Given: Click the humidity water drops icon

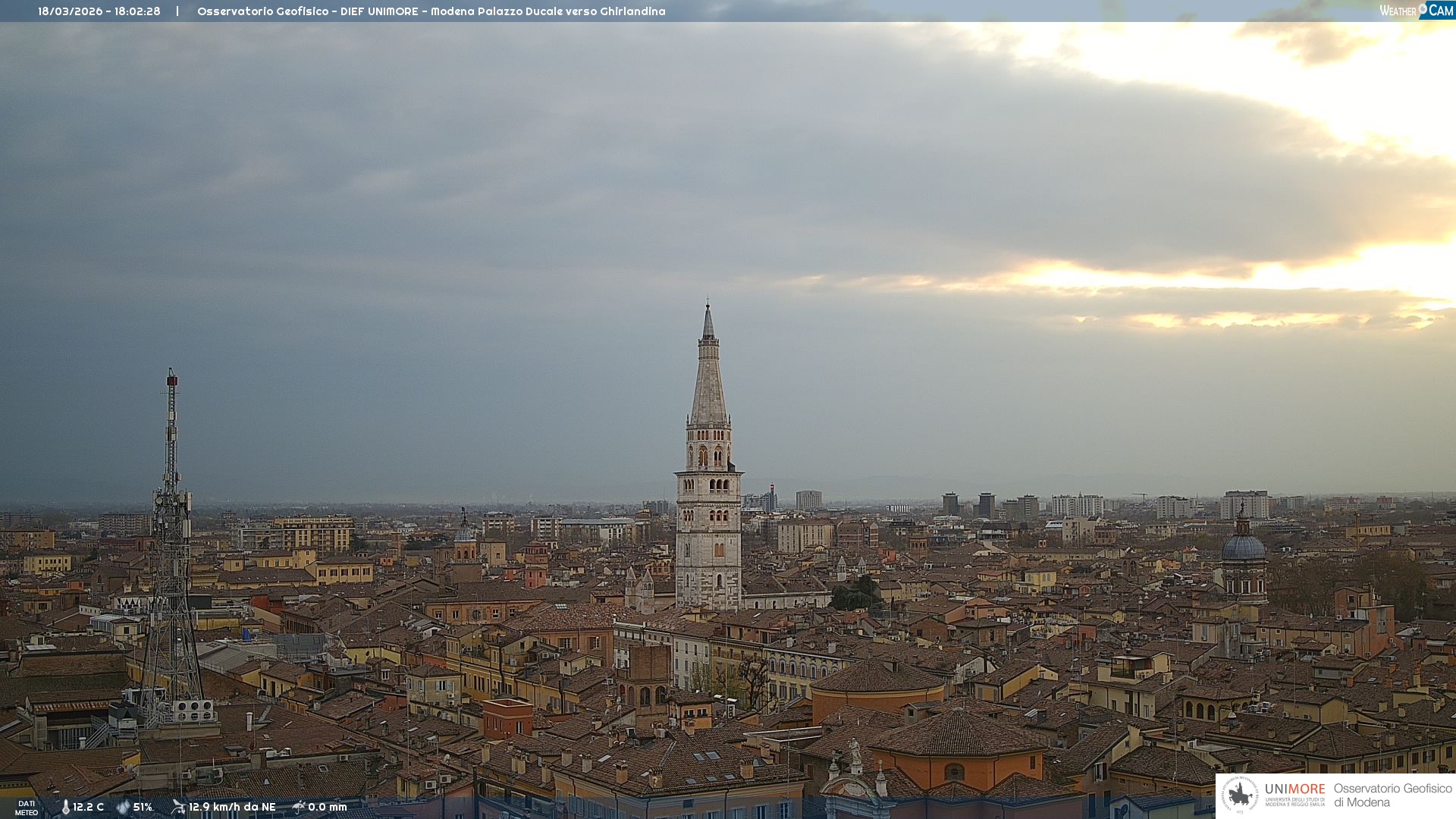Looking at the screenshot, I should pos(123,807).
